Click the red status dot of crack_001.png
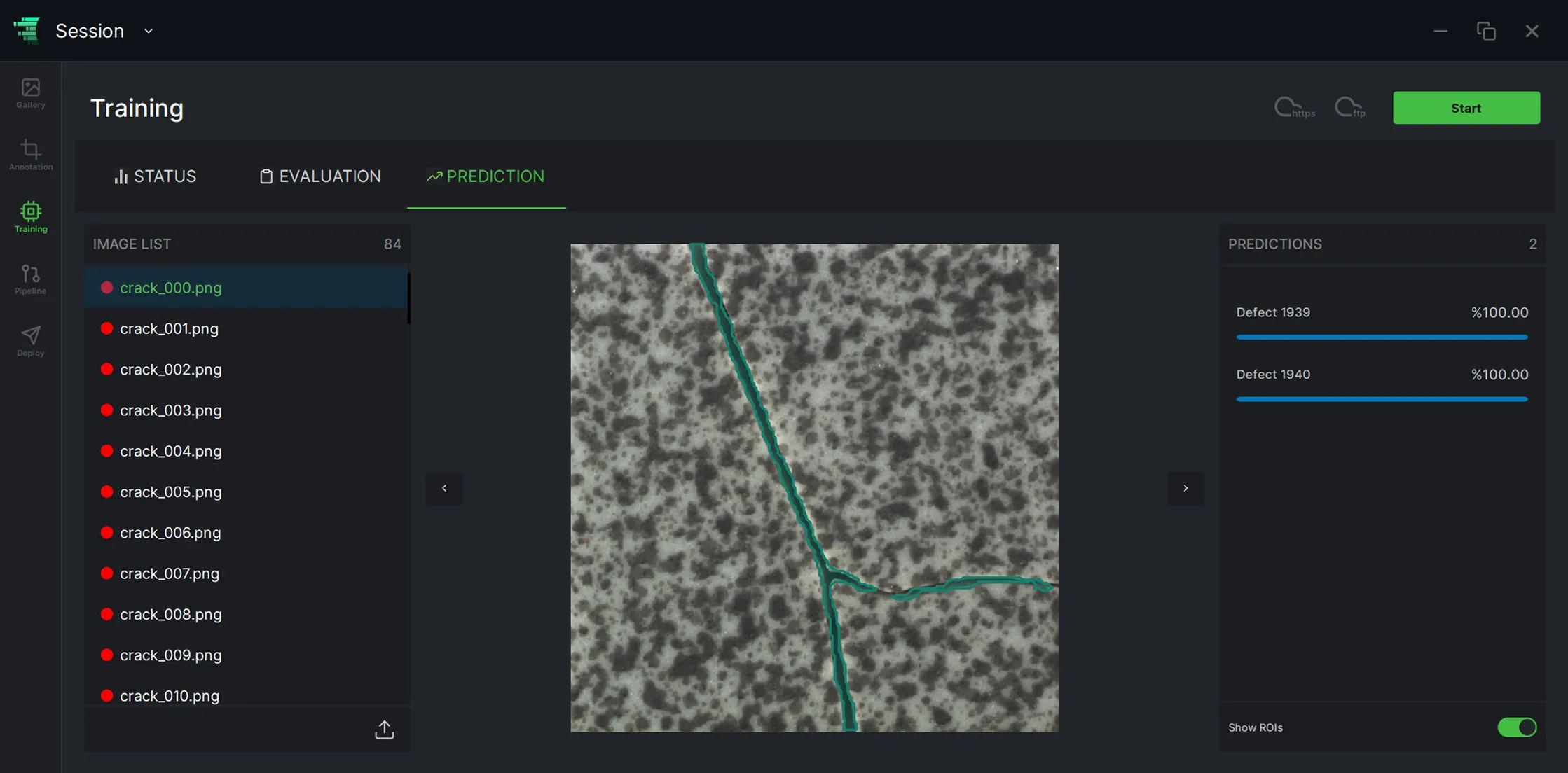 pos(106,328)
